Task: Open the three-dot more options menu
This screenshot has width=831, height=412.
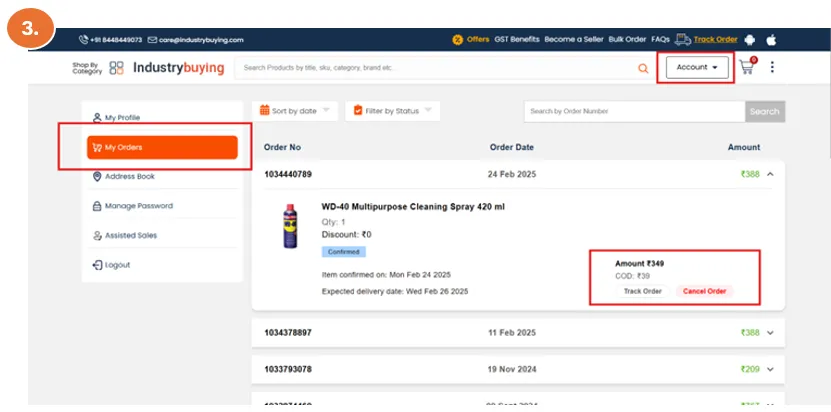Action: [772, 68]
